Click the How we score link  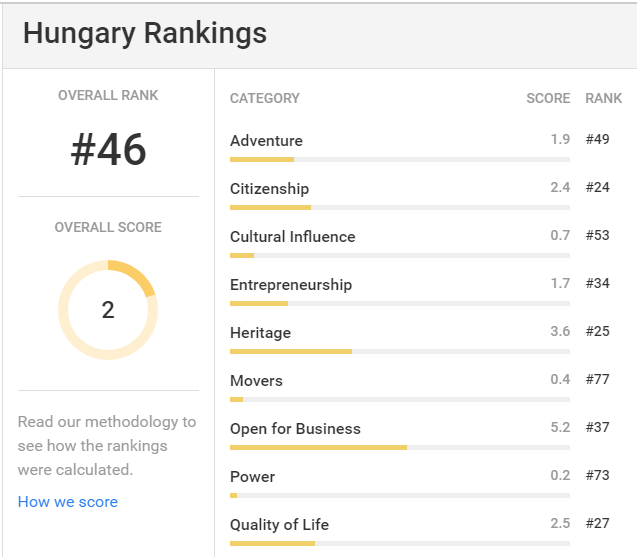(68, 502)
